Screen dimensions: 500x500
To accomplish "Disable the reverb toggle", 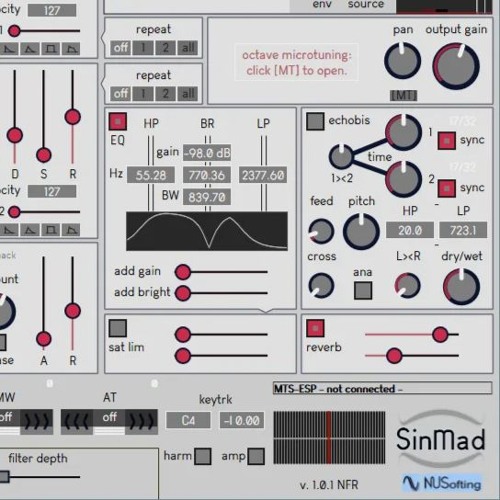I will click(x=315, y=328).
